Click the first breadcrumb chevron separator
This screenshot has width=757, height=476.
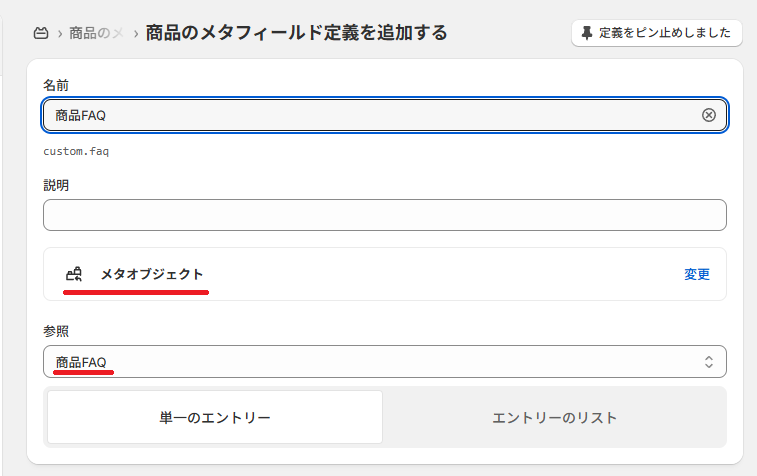tap(60, 34)
